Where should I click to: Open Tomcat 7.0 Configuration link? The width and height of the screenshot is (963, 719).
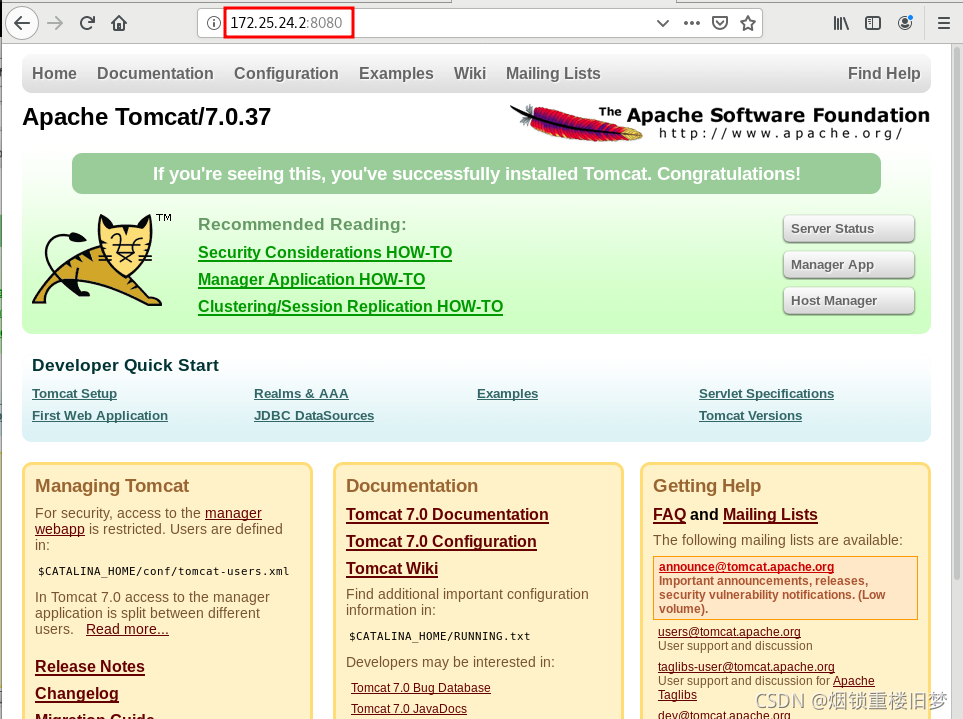[x=441, y=542]
